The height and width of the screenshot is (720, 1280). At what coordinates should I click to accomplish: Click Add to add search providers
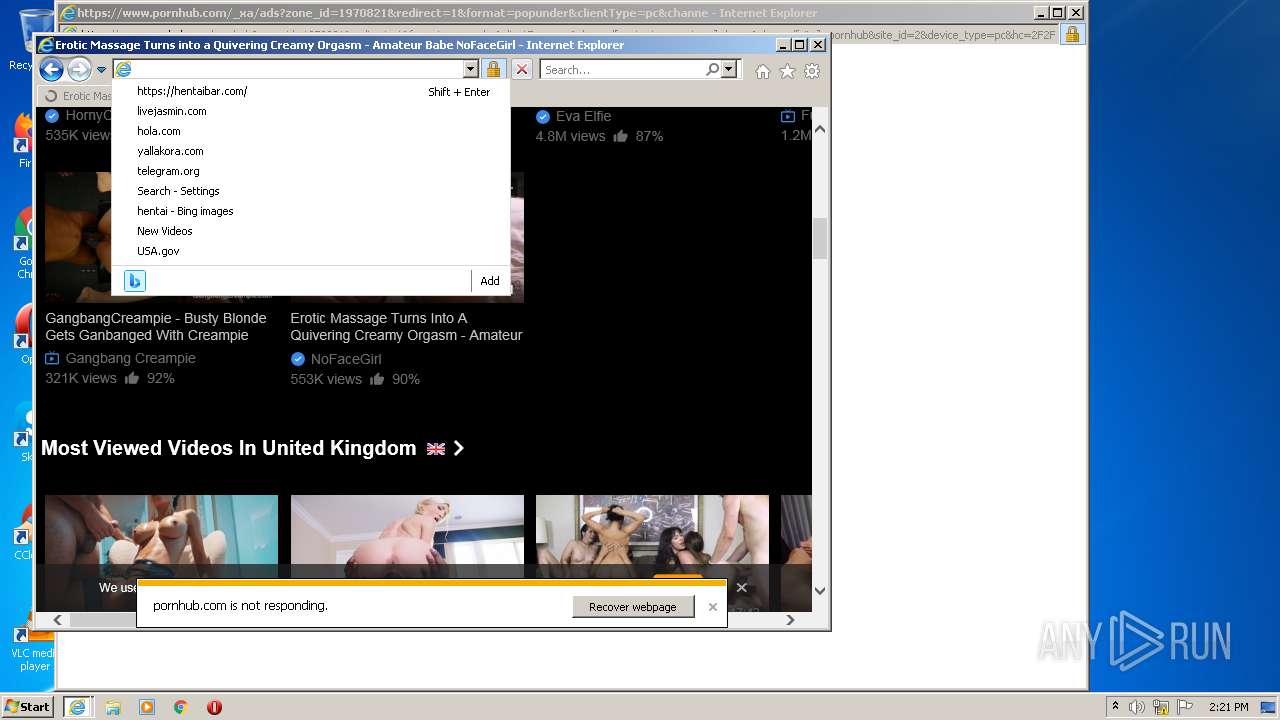[490, 281]
